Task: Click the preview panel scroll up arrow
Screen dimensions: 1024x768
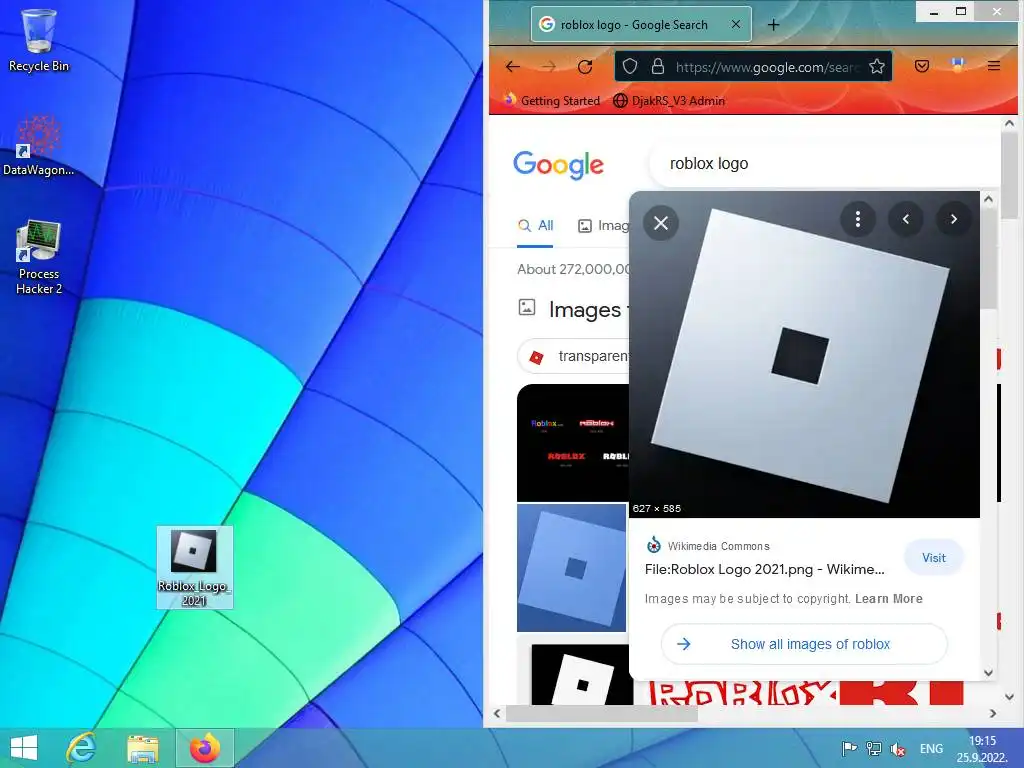Action: (988, 199)
